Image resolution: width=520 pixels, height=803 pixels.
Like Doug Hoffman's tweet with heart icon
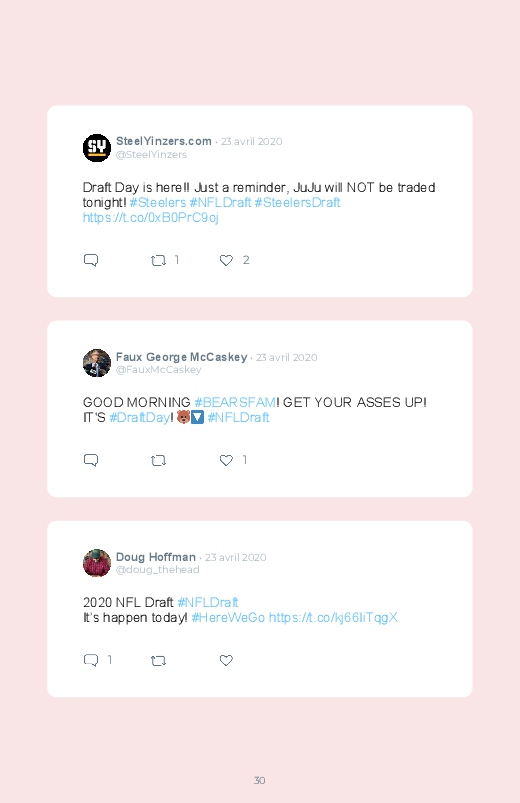pyautogui.click(x=226, y=660)
